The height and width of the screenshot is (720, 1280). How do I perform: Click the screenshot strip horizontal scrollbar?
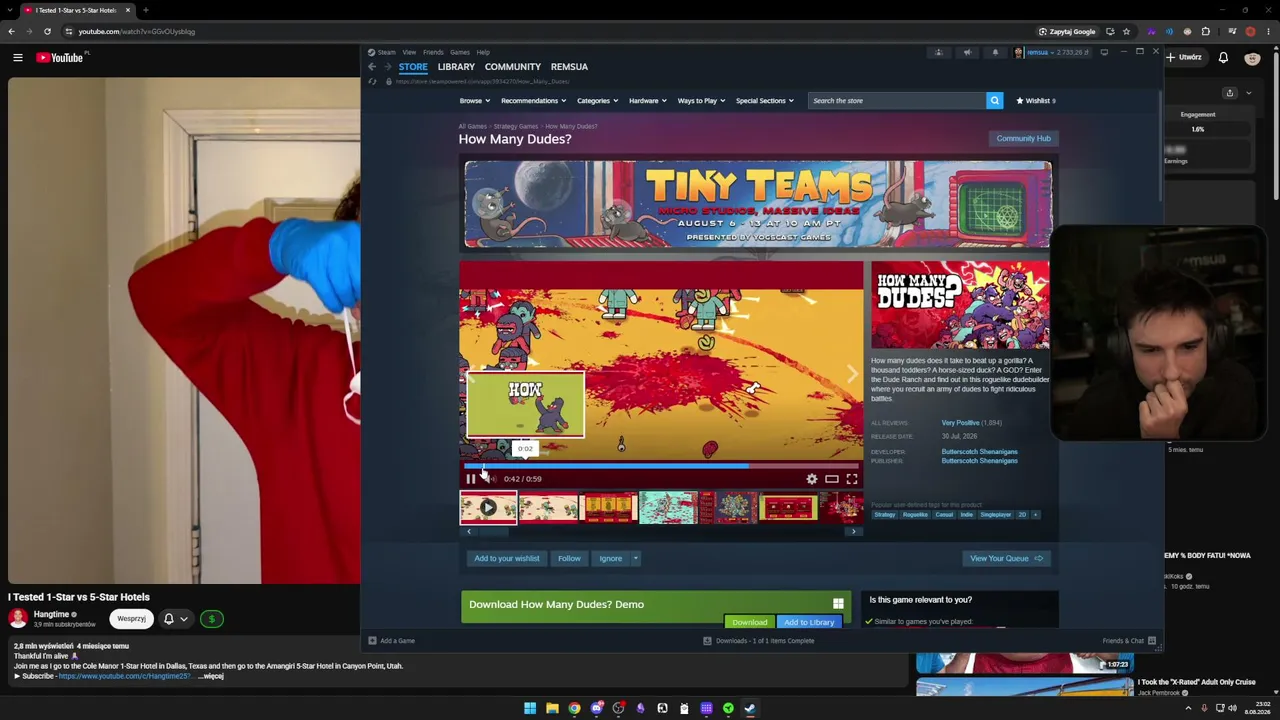[661, 532]
